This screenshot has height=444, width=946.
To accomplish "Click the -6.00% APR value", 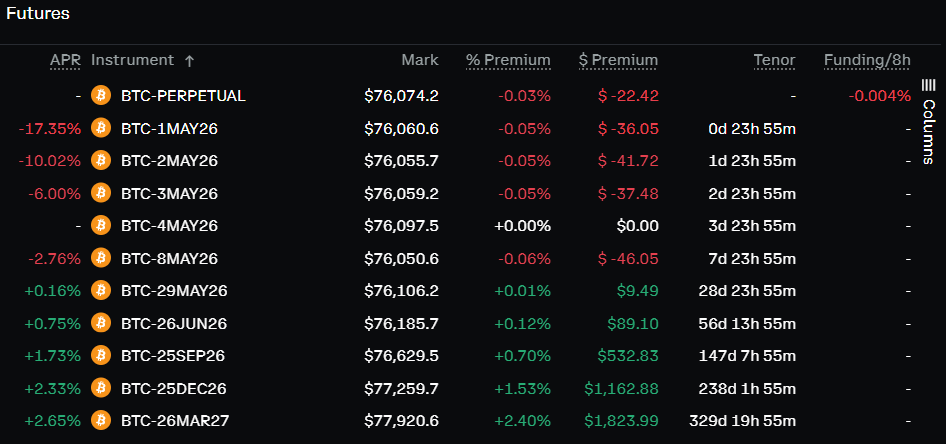I will click(54, 194).
